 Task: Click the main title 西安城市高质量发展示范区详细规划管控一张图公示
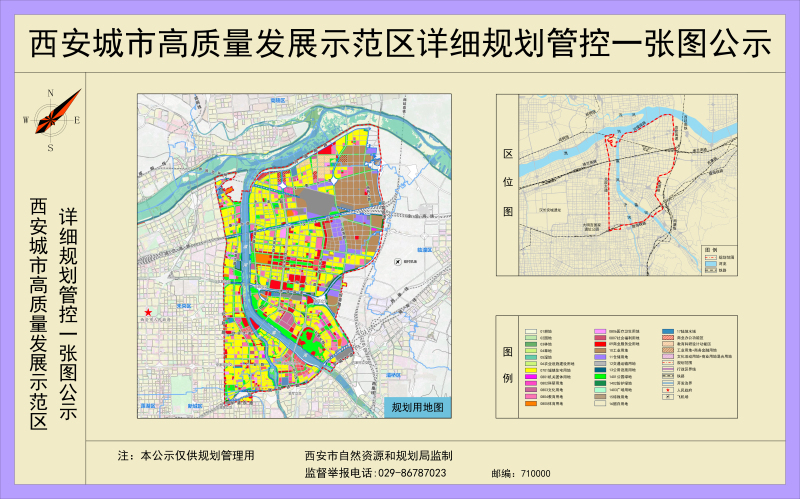tap(400, 43)
